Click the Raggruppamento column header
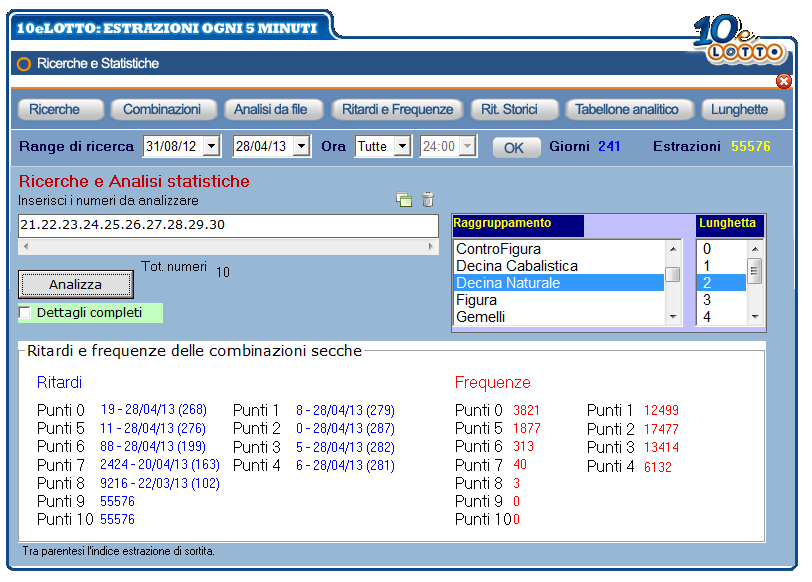Screen dimensions: 812x582 pyautogui.click(x=518, y=225)
